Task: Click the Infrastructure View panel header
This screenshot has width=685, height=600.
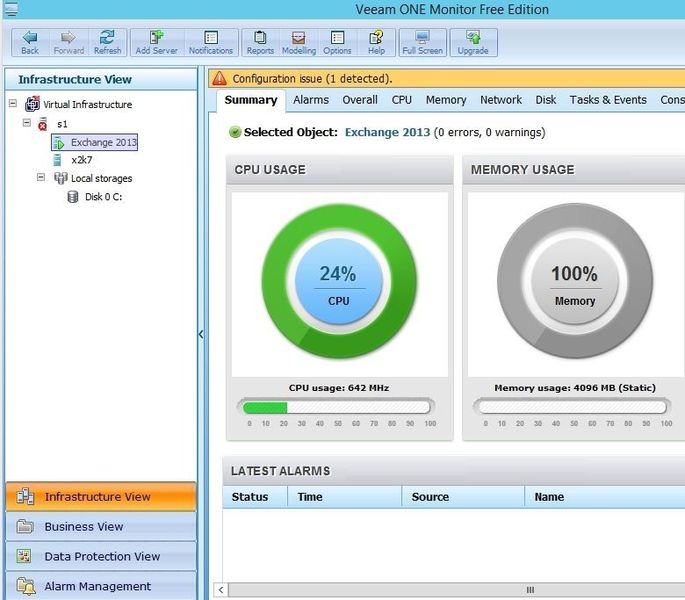Action: [x=101, y=80]
